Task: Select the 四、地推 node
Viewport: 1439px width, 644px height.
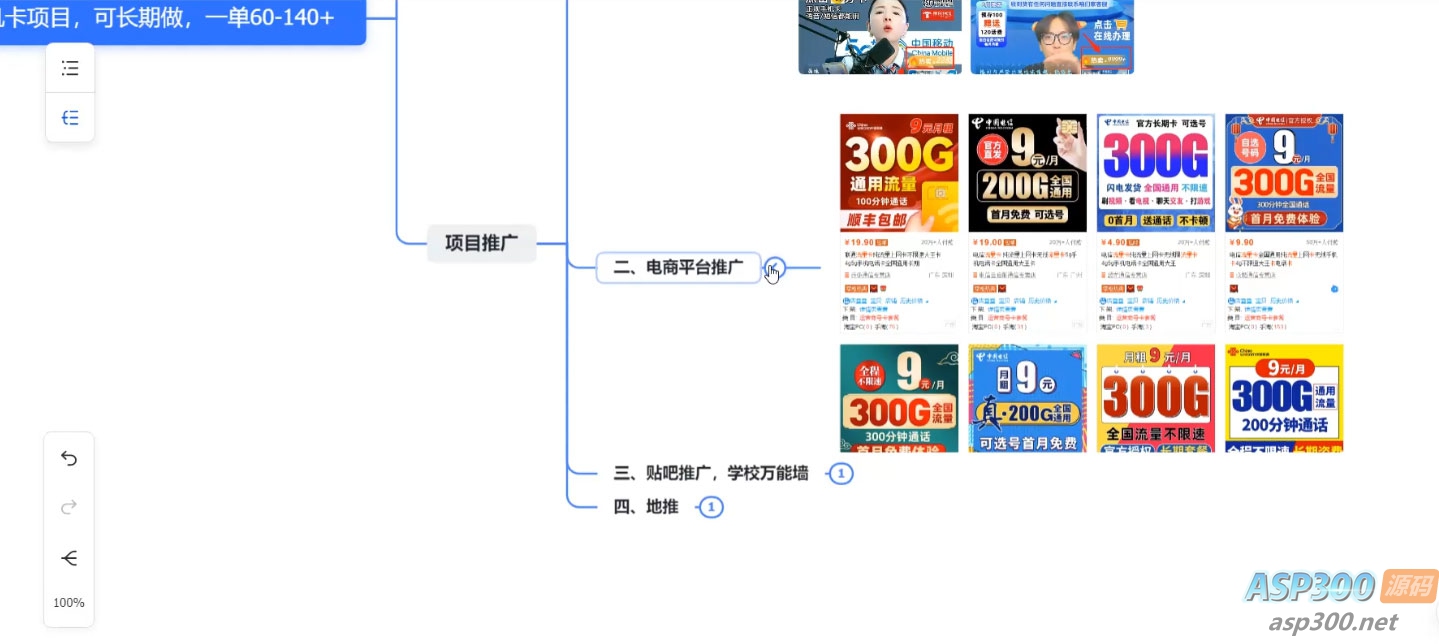Action: point(646,507)
